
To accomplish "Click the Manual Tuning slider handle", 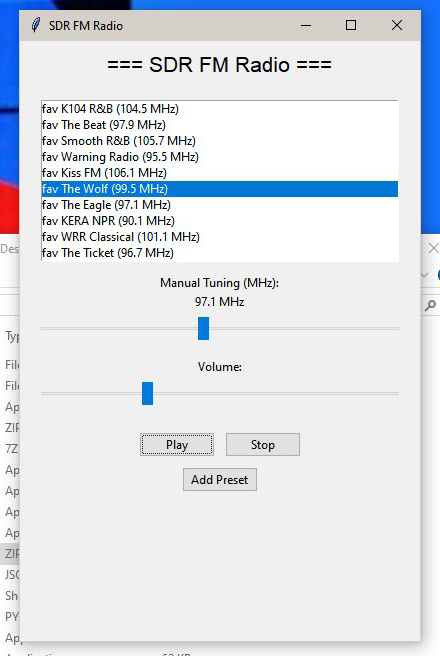I will tap(203, 328).
